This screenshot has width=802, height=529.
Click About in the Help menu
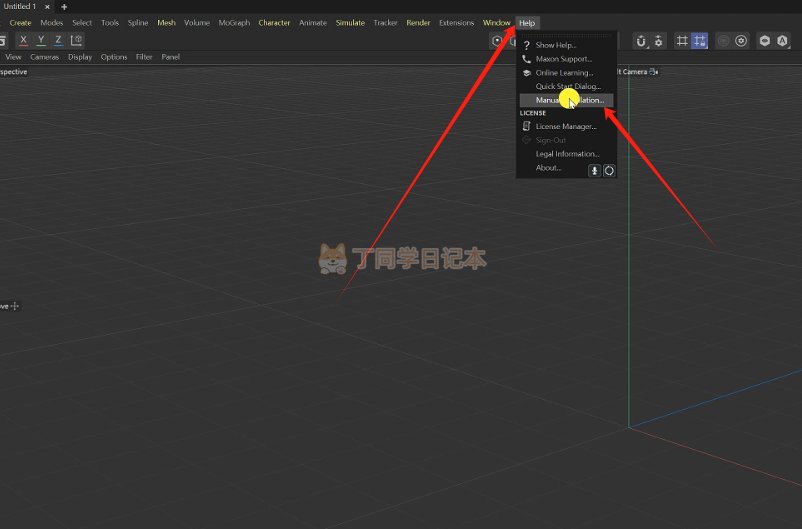[548, 168]
